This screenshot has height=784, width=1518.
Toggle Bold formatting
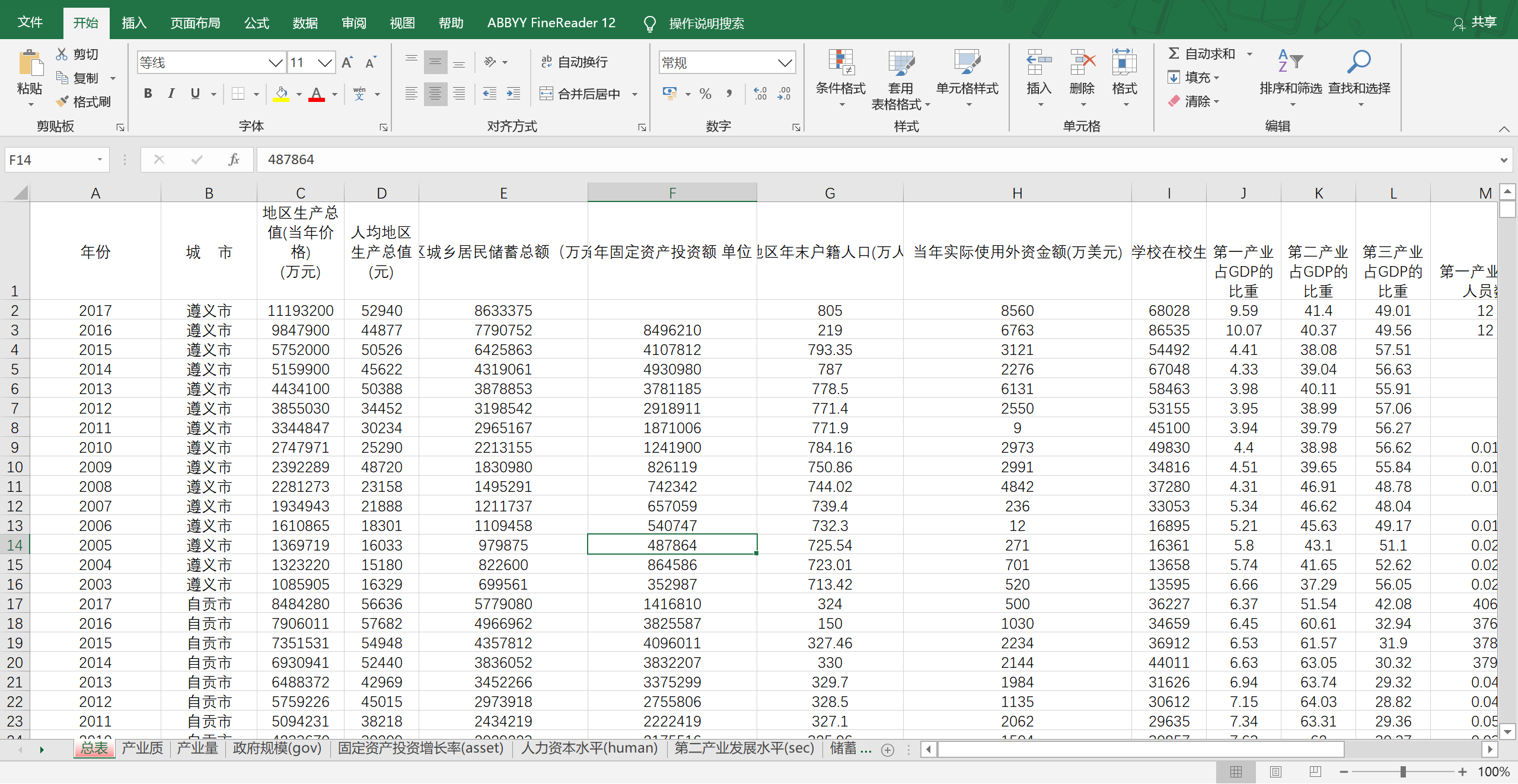pyautogui.click(x=148, y=94)
